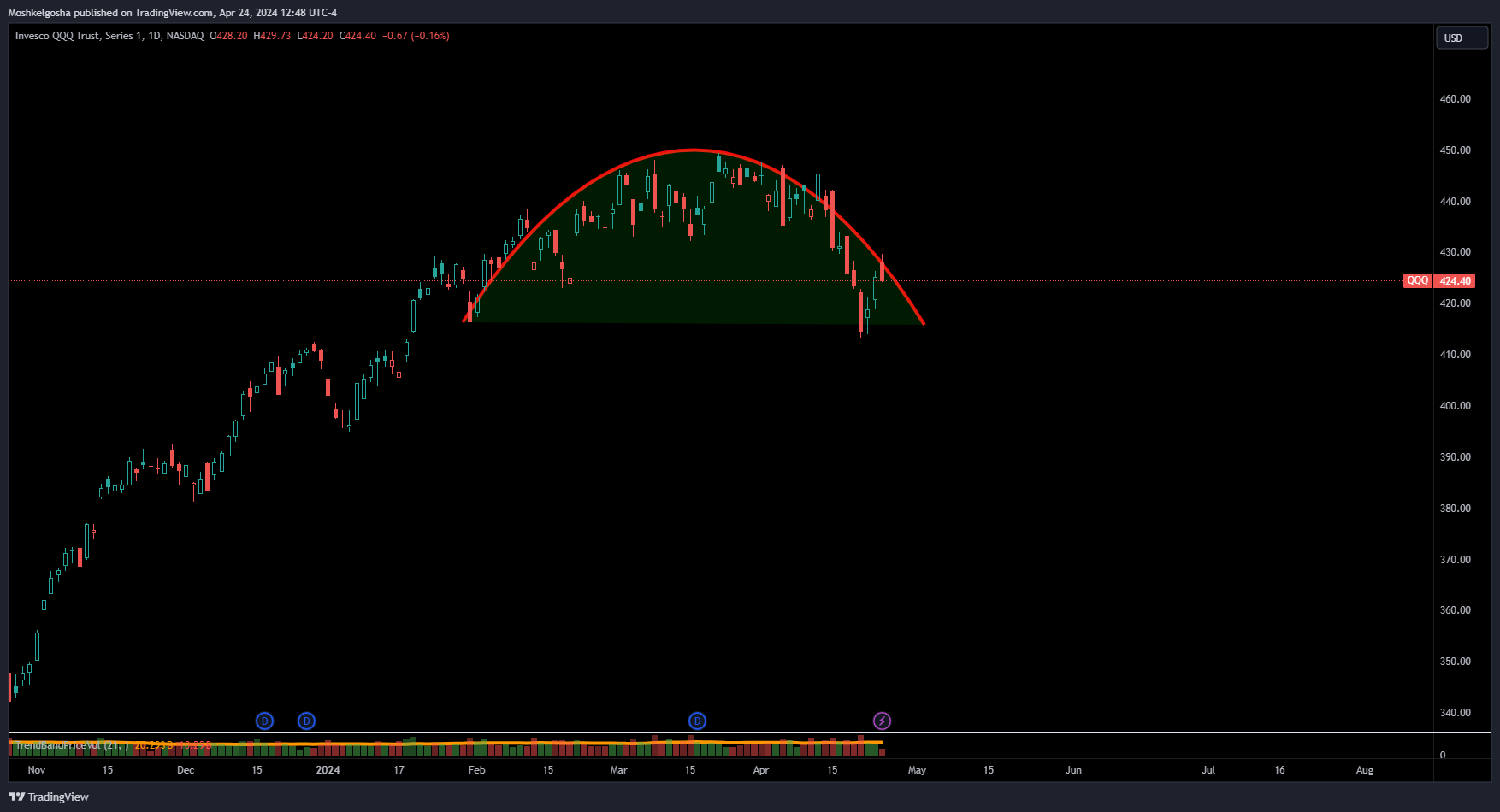Viewport: 1500px width, 812px height.
Task: Click the 450.00 price axis label
Action: 1455,150
